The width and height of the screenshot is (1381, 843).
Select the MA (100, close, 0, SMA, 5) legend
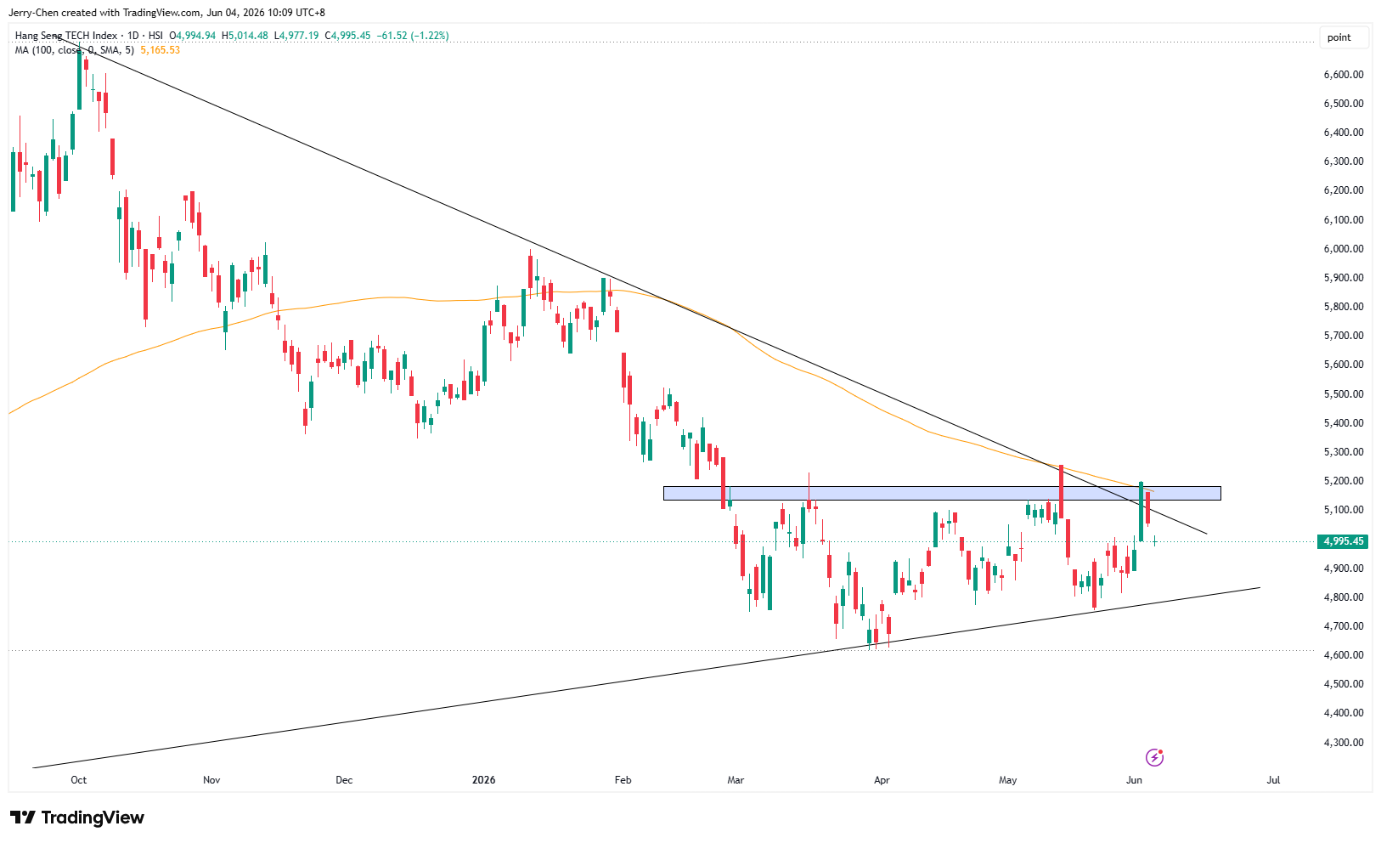(75, 48)
